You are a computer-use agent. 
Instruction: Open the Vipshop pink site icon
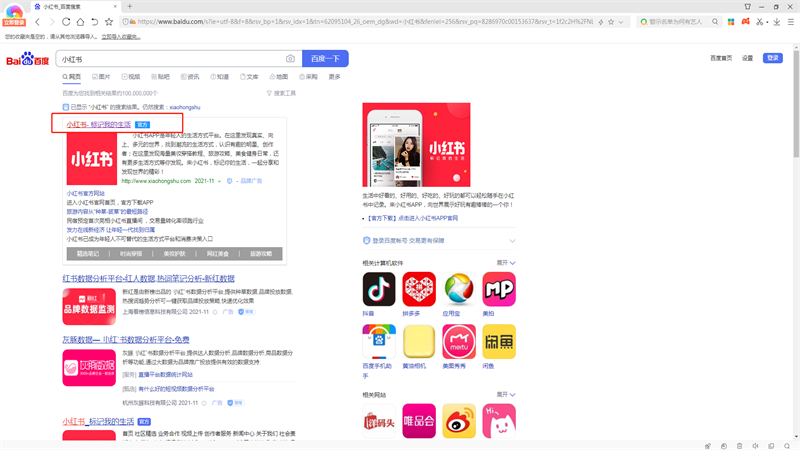(419, 421)
